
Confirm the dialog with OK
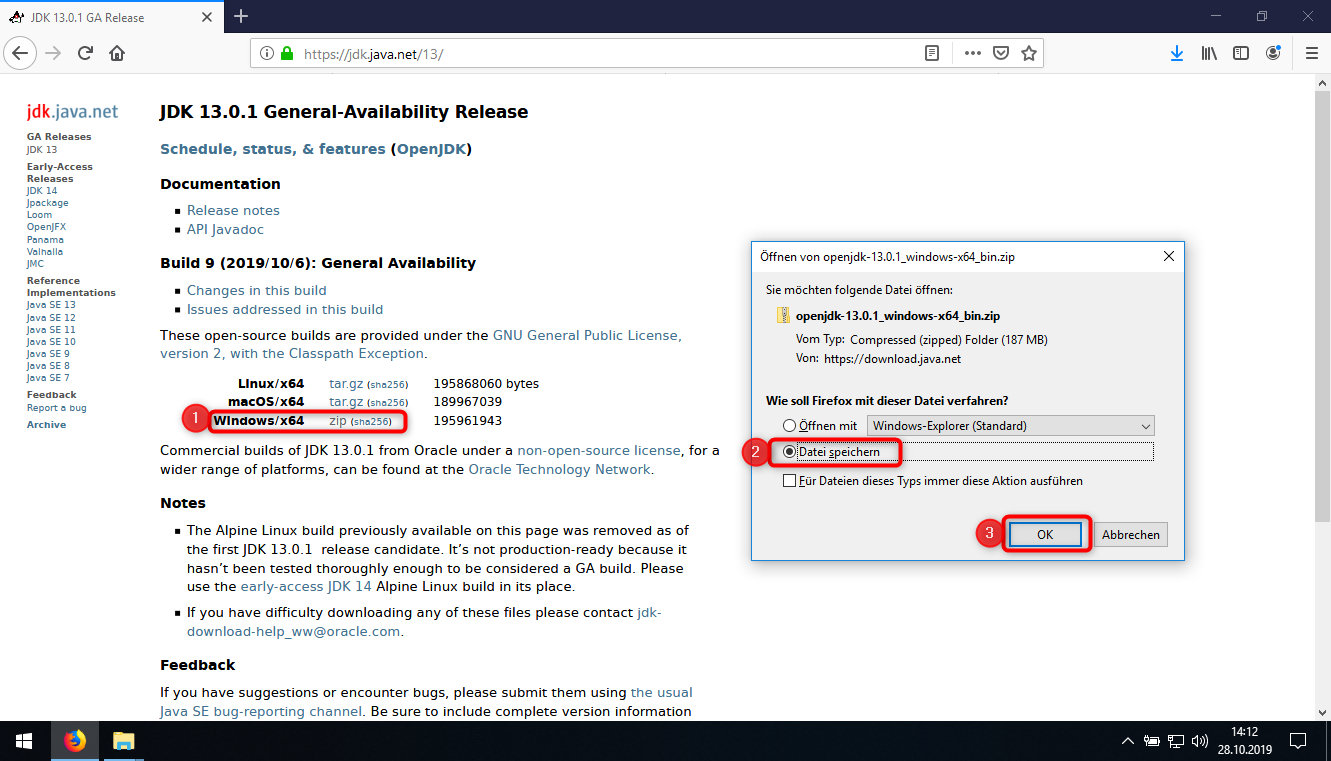tap(1045, 535)
